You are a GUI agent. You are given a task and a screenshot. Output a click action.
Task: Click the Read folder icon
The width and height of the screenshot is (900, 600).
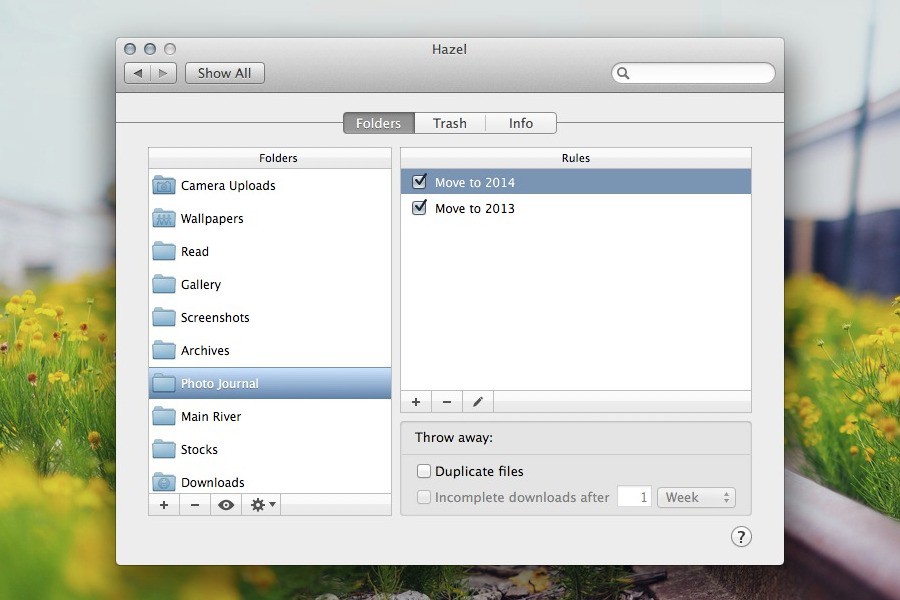pyautogui.click(x=164, y=251)
